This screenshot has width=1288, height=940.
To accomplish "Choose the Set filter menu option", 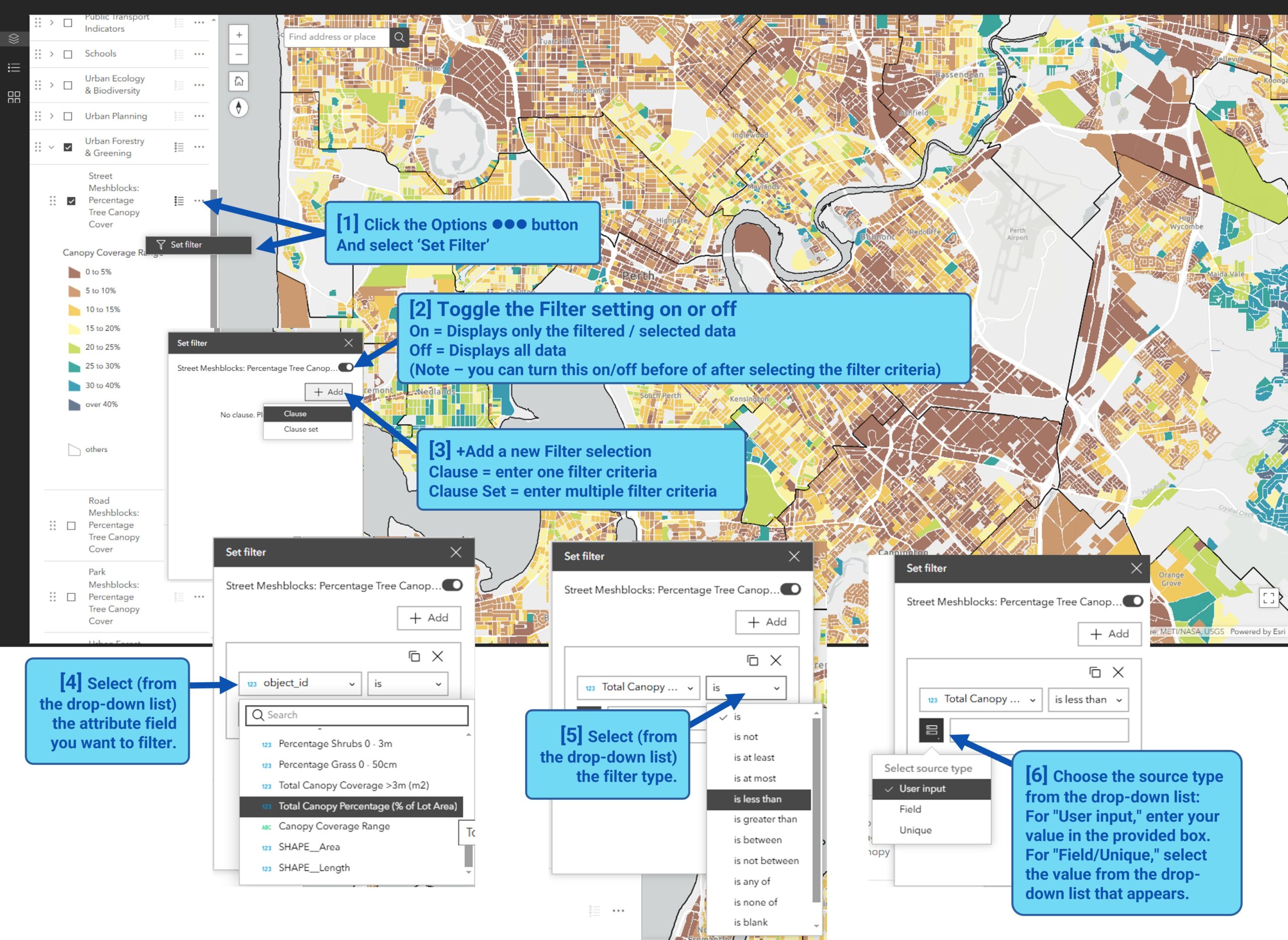I will 187,245.
